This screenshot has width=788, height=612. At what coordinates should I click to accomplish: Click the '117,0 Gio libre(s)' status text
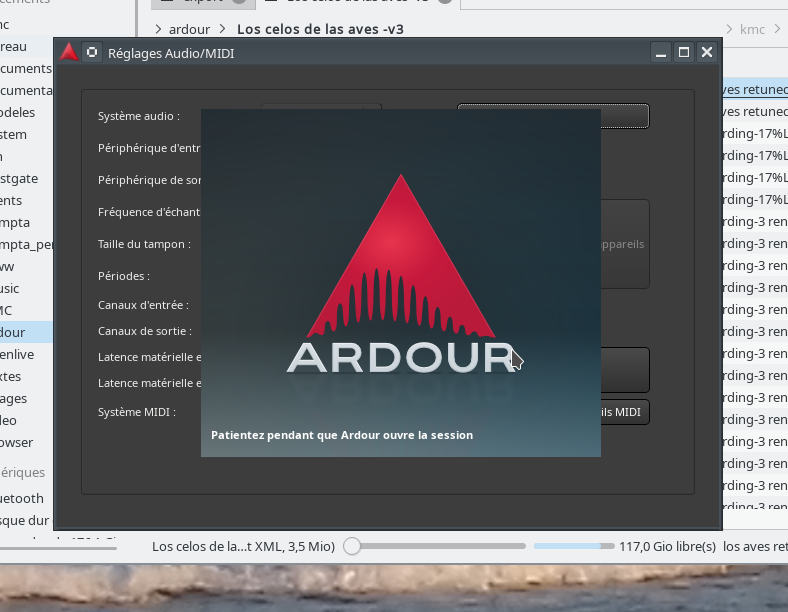click(667, 546)
